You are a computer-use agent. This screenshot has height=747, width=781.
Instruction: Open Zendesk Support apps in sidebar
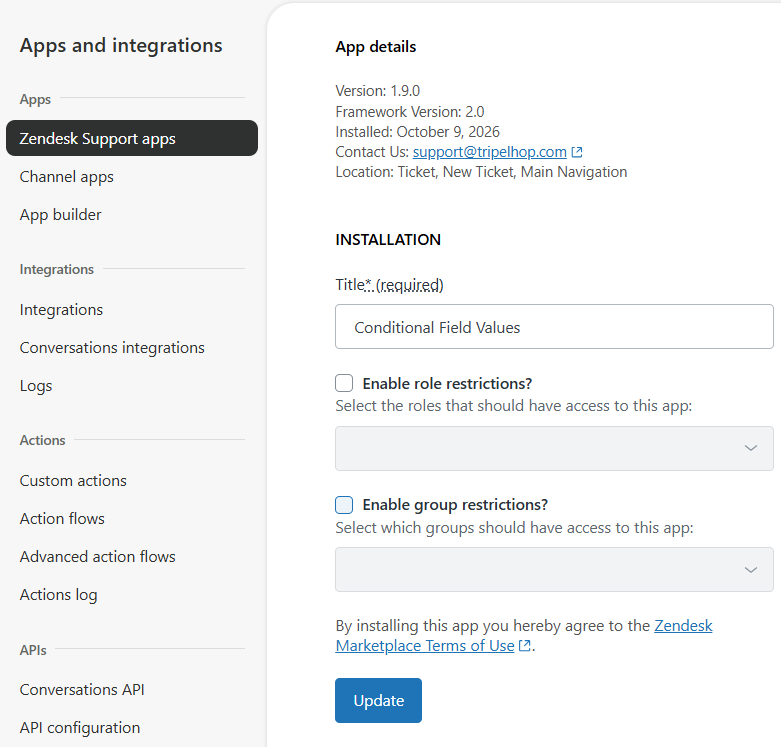coord(132,138)
